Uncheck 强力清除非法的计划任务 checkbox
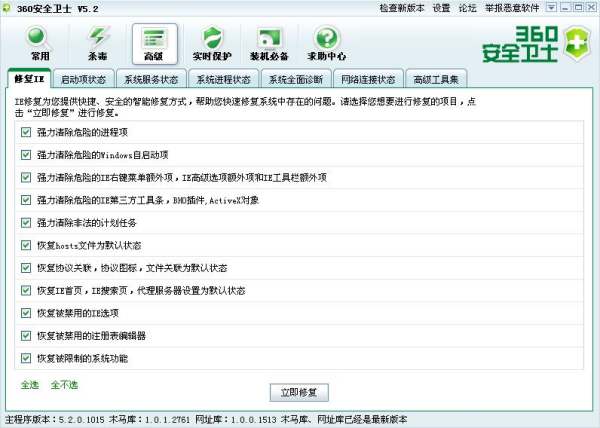 (26, 223)
